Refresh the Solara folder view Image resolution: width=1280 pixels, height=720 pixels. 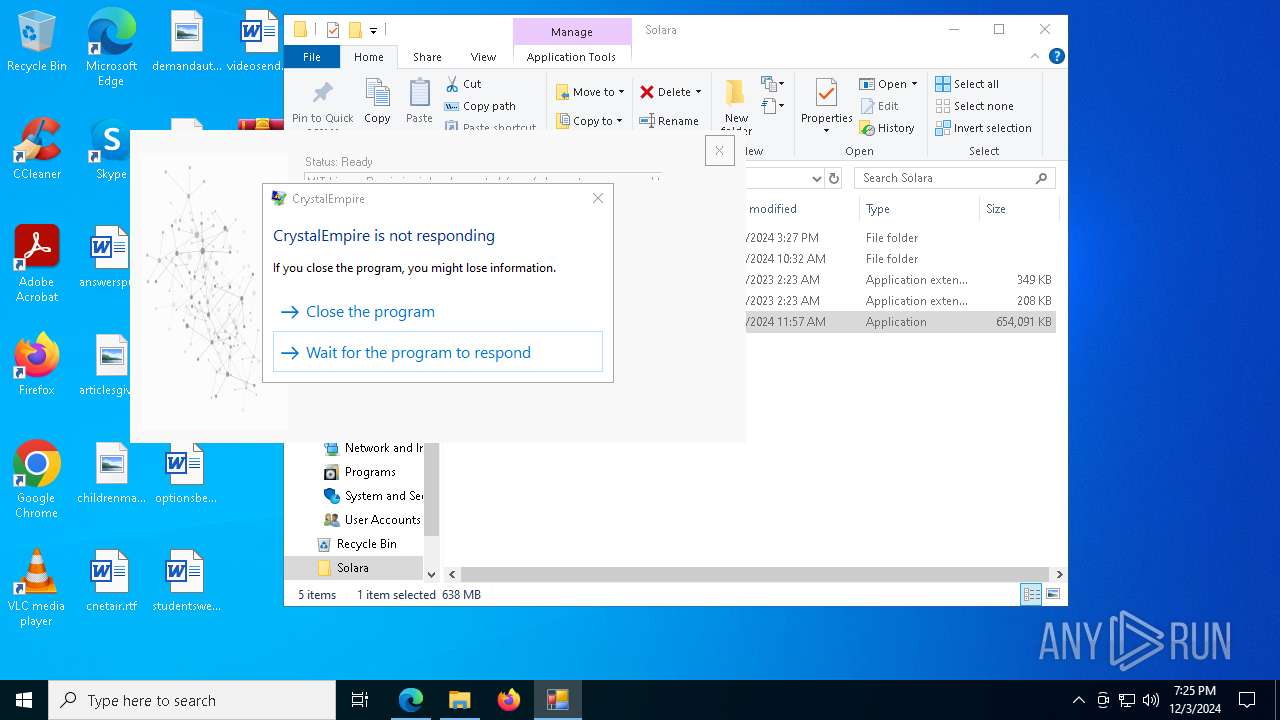pos(834,178)
